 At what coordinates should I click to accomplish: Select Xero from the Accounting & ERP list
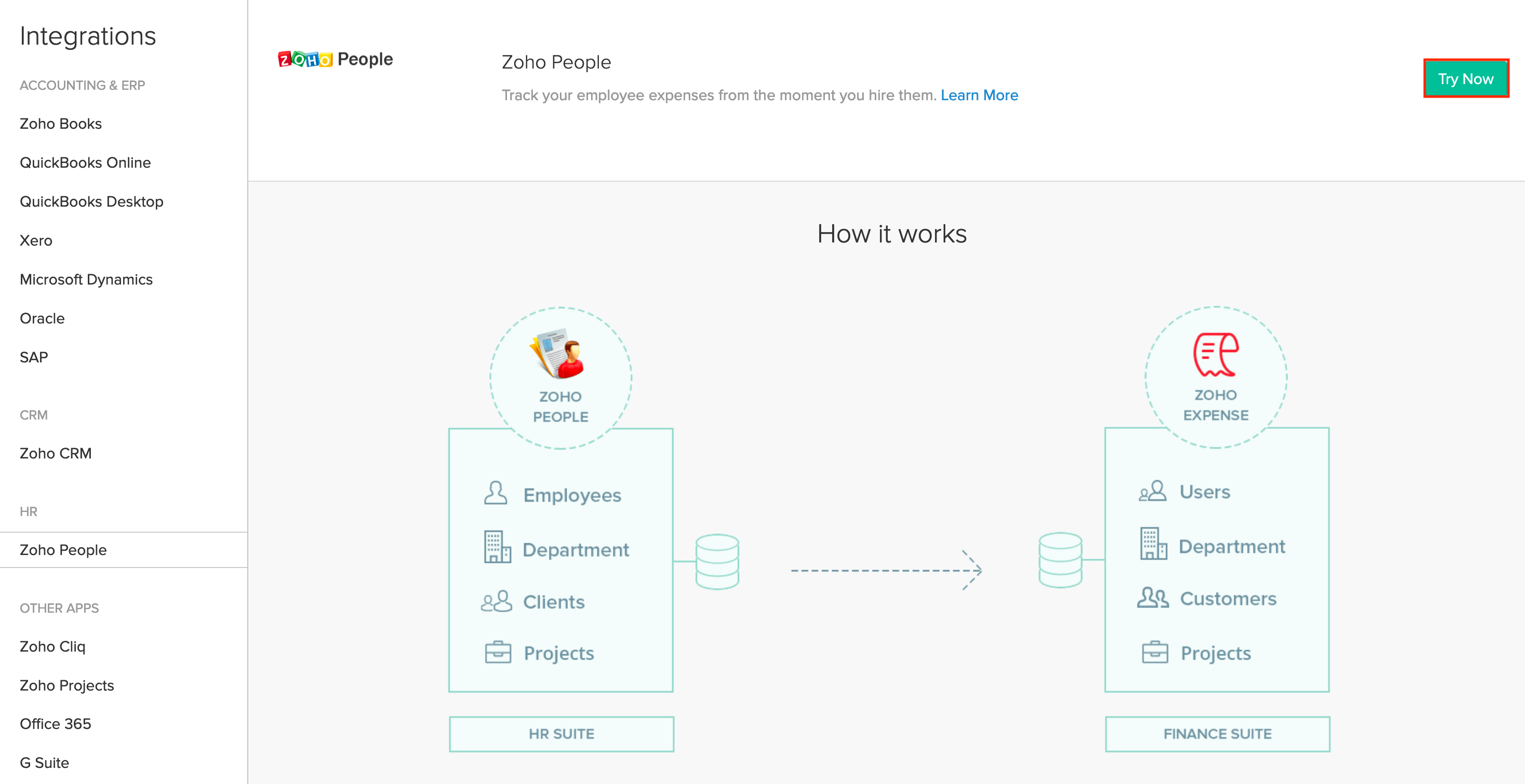pyautogui.click(x=37, y=240)
